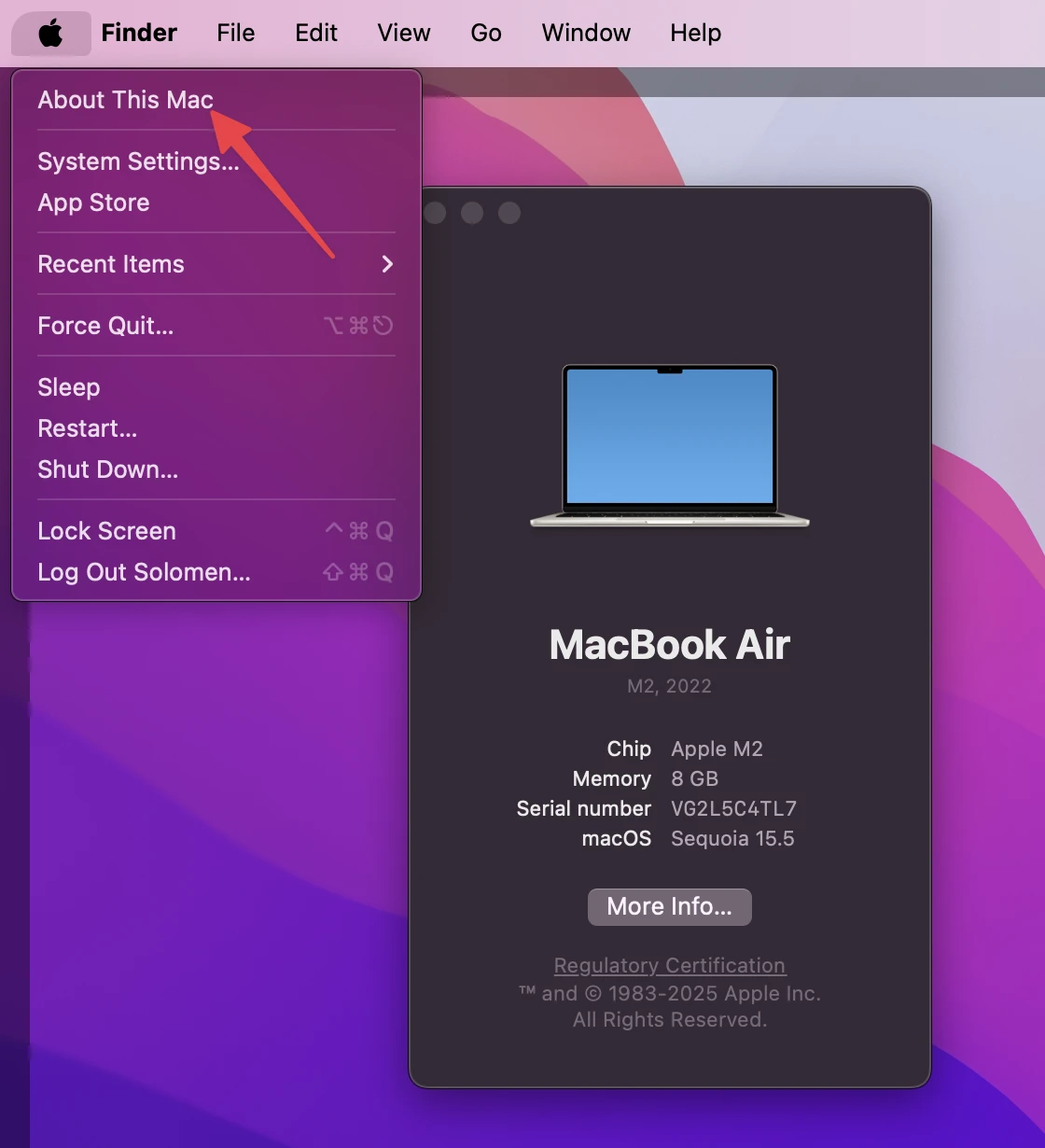Screen dimensions: 1045x1148
Task: Click the 'Sequoia 15.5' macOS value
Action: tap(732, 838)
